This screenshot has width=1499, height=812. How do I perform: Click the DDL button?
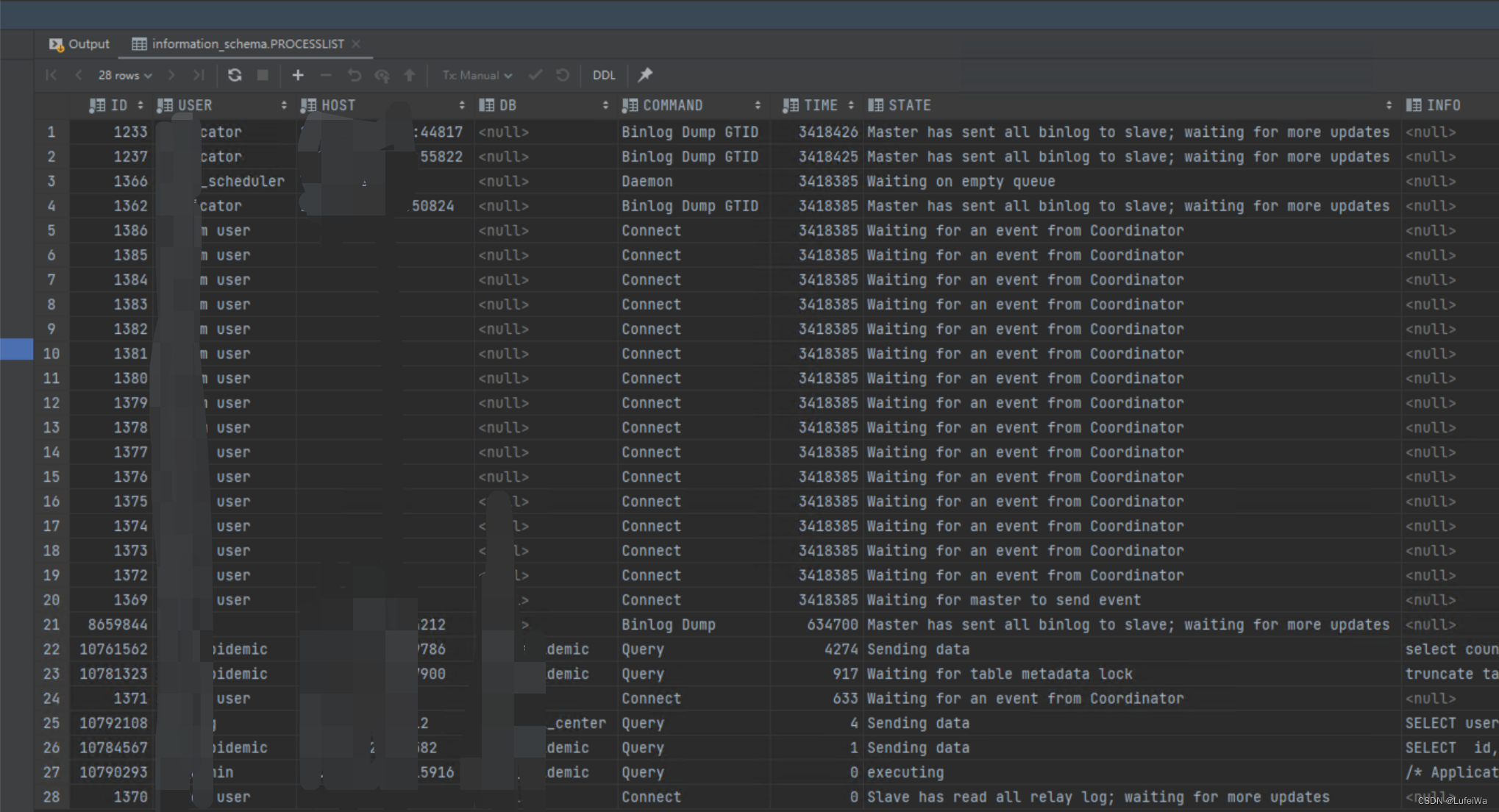[x=603, y=75]
